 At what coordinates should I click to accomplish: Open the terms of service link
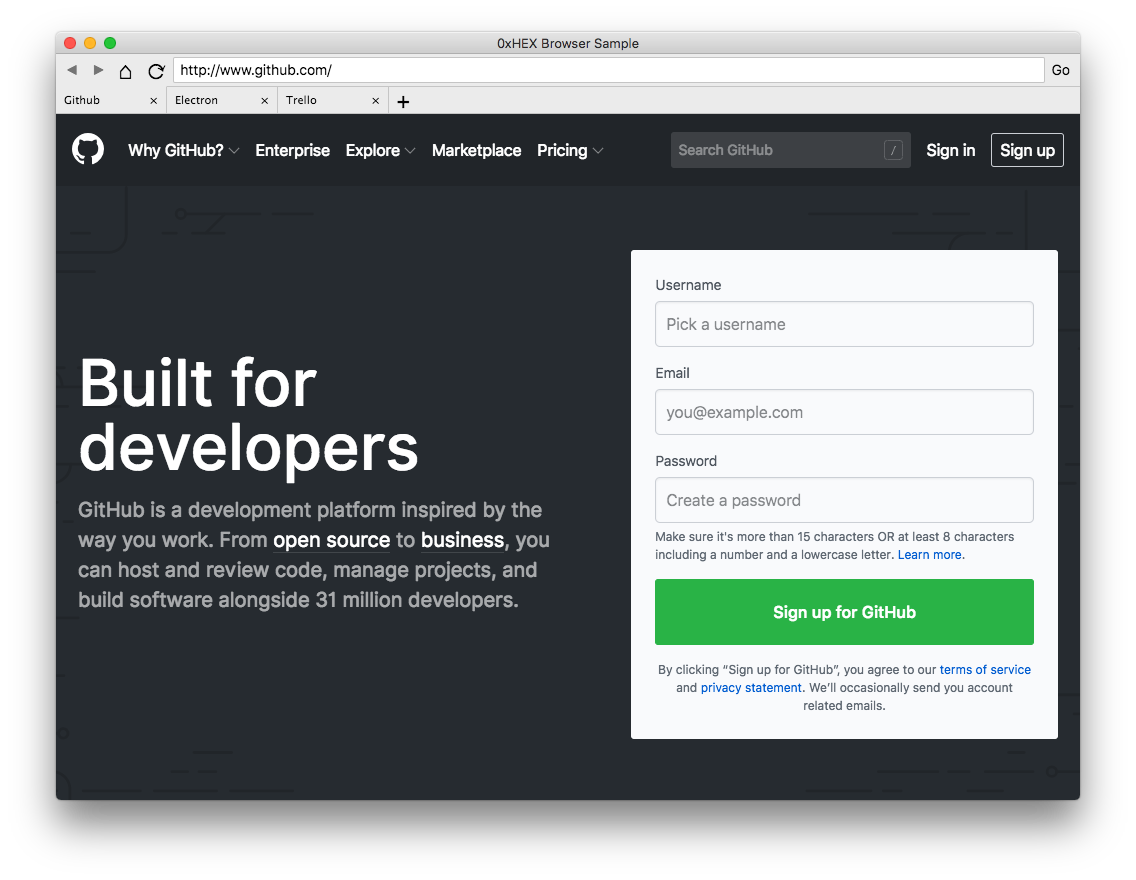point(985,670)
